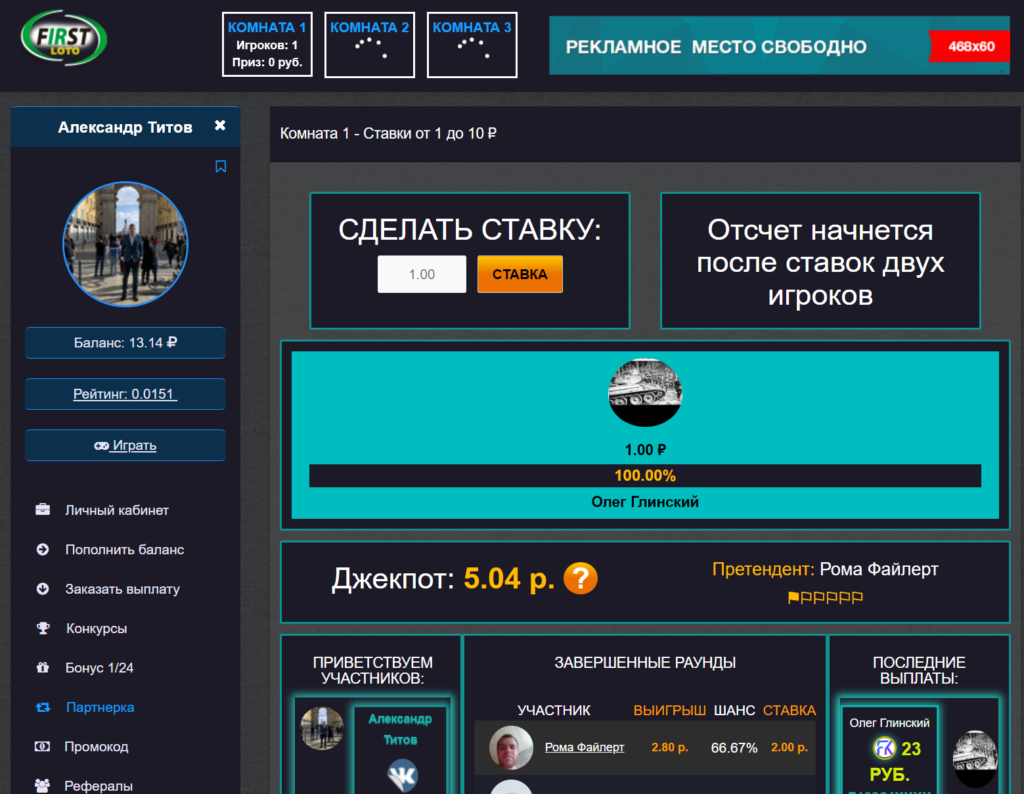Switch to Комната 3
Screen dimensions: 1024x794
click(x=472, y=44)
